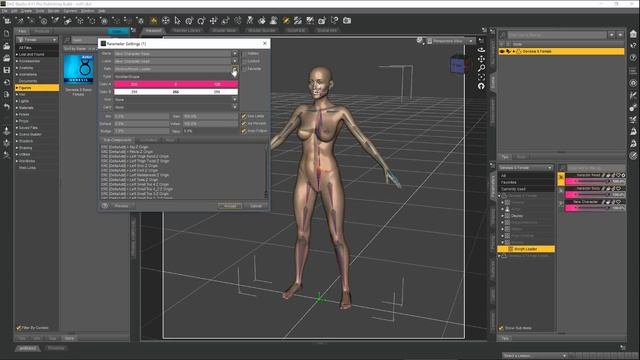Click the home icon in right sidebar

coord(633,34)
